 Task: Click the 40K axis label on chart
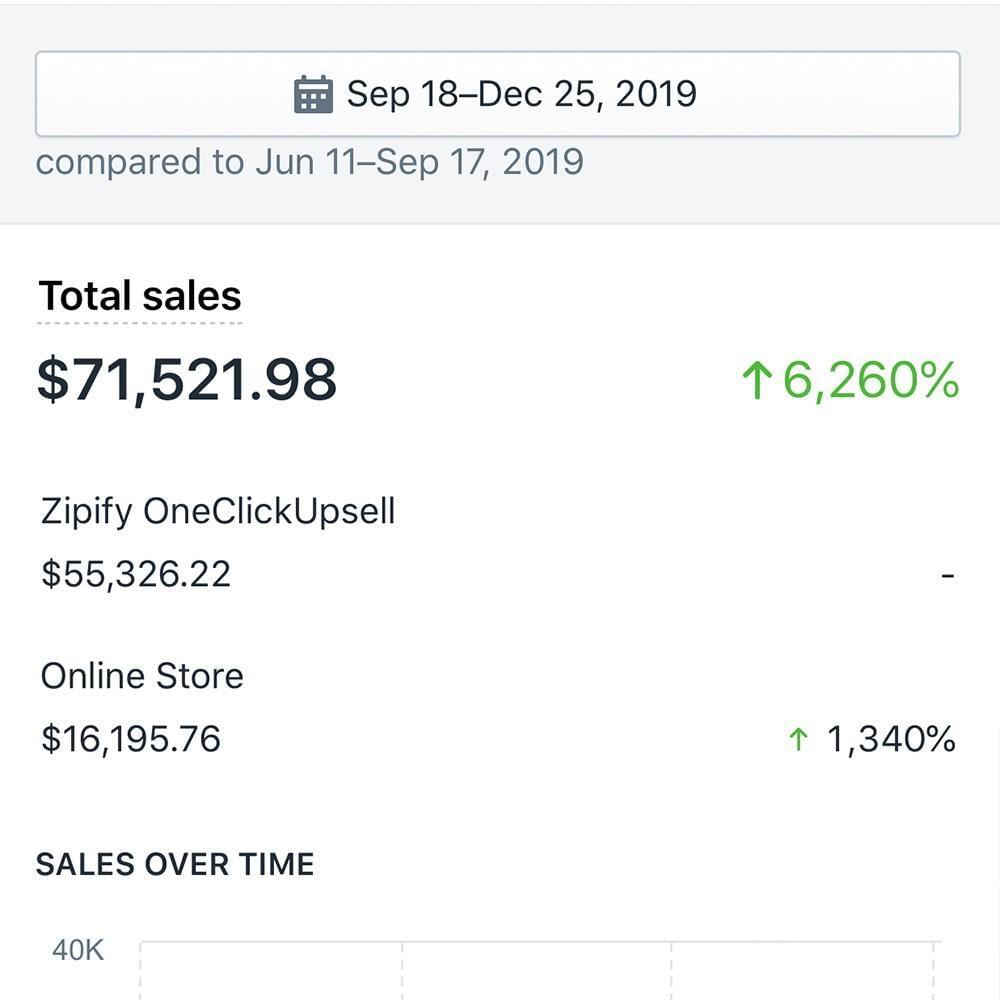78,950
